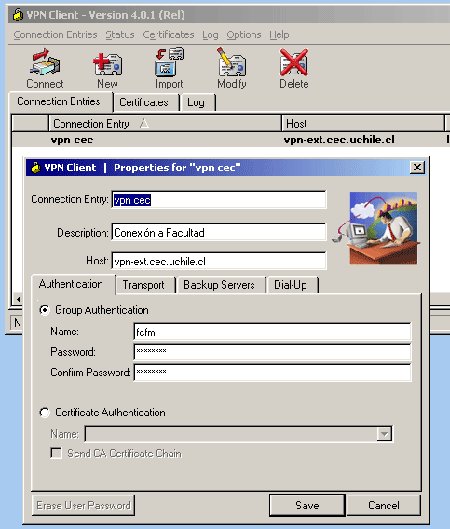Image resolution: width=450 pixels, height=529 pixels.
Task: Select the vpn cec connection row
Action: [231, 140]
